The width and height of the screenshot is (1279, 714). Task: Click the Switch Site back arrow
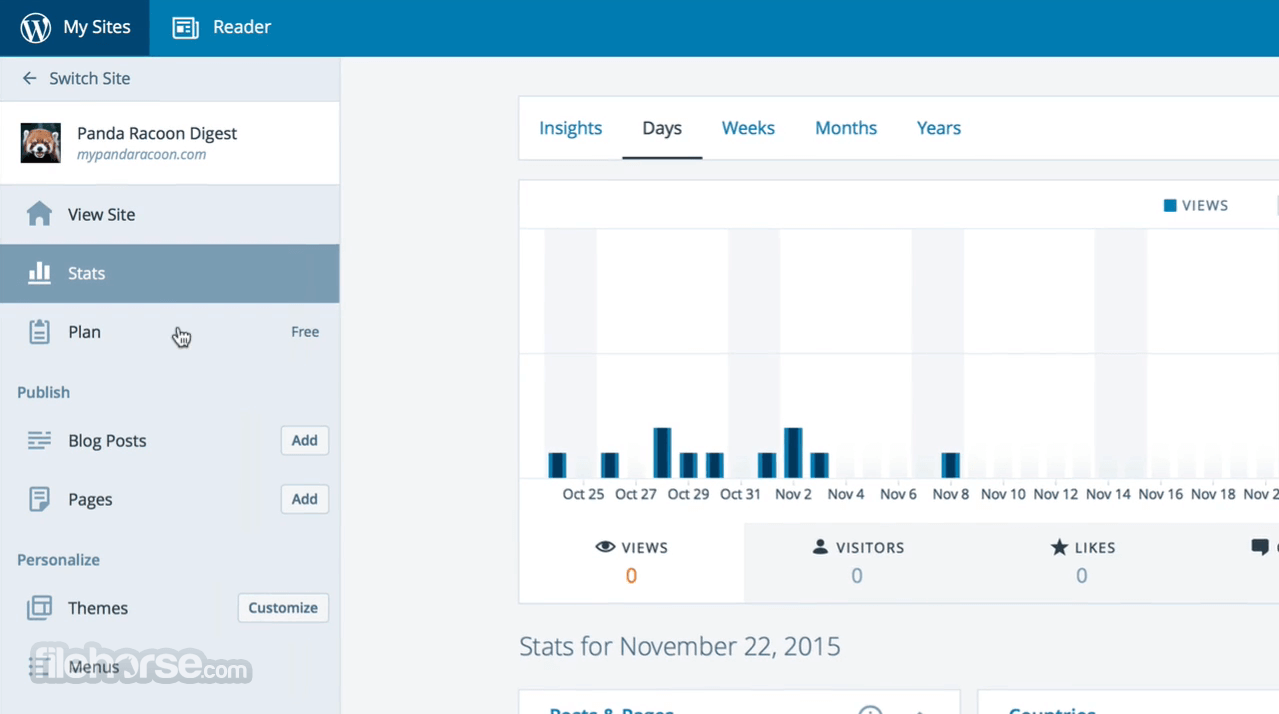[x=29, y=78]
